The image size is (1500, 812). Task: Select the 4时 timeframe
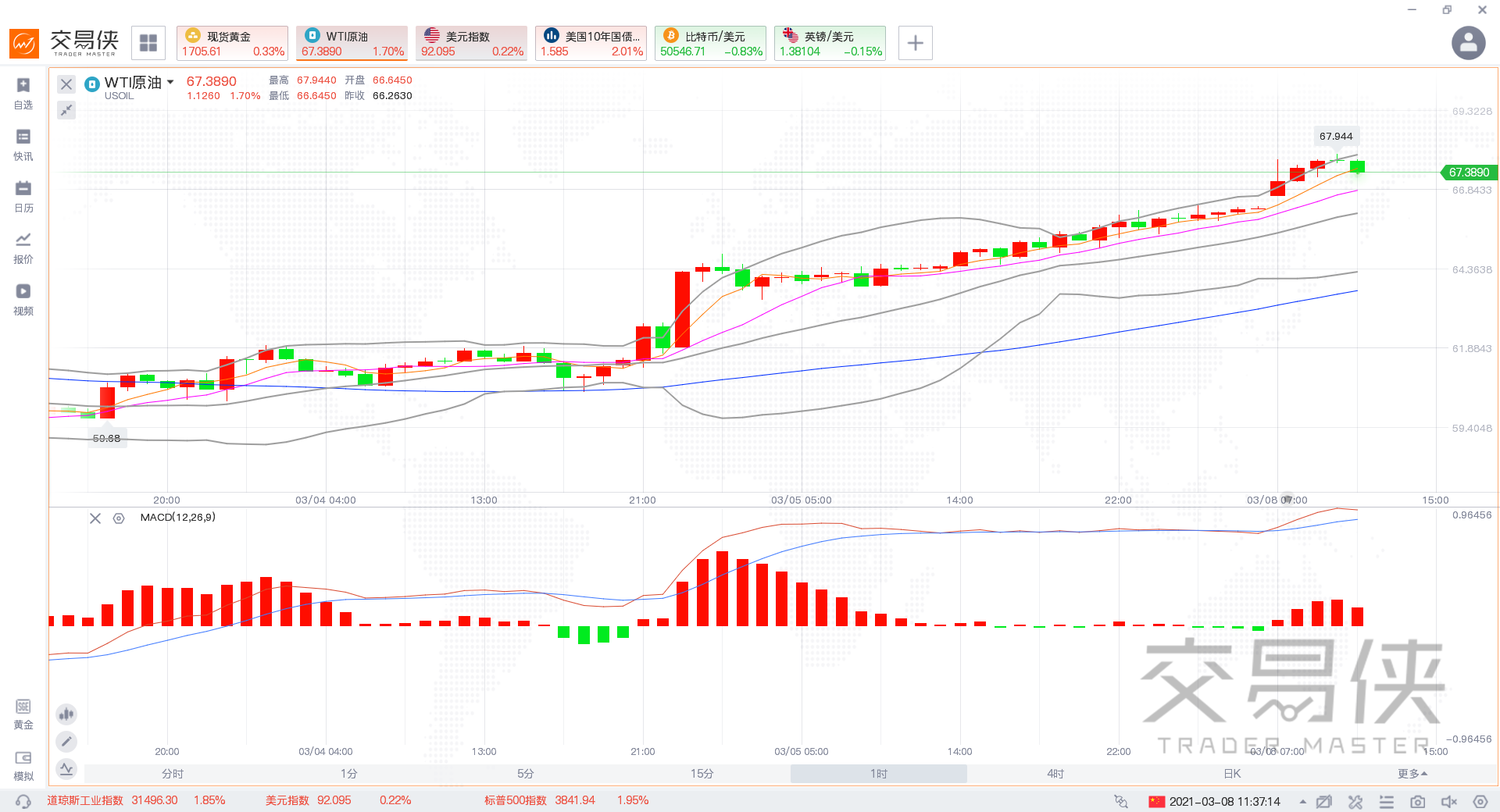pyautogui.click(x=1055, y=774)
